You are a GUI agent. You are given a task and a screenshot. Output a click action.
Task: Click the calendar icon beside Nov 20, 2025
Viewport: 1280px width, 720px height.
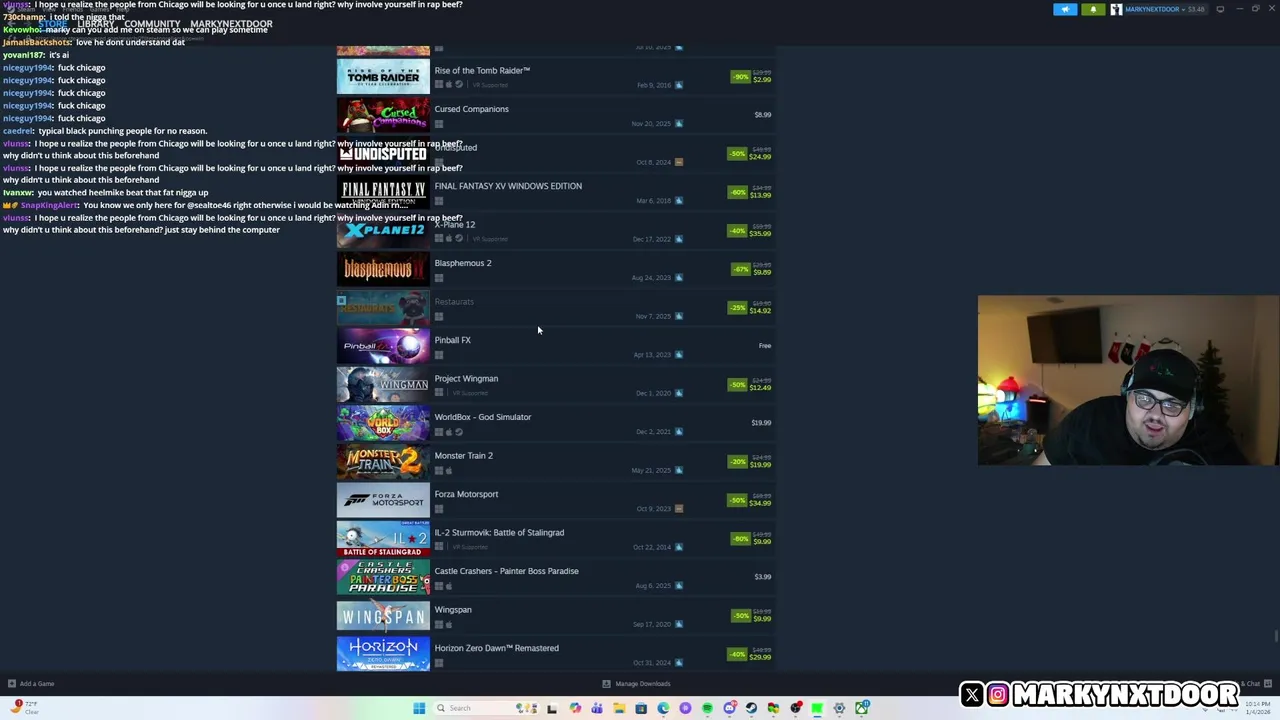coord(678,124)
